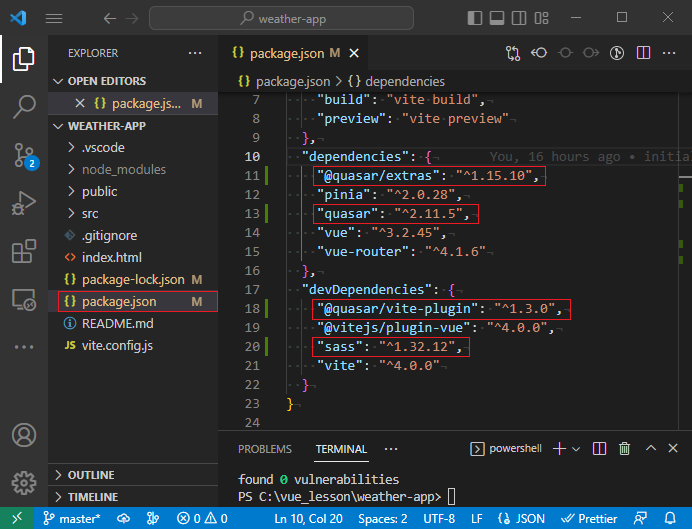Screen dimensions: 692x529
Task: Change indentation Spaces: 2 setting
Action: pos(383,518)
